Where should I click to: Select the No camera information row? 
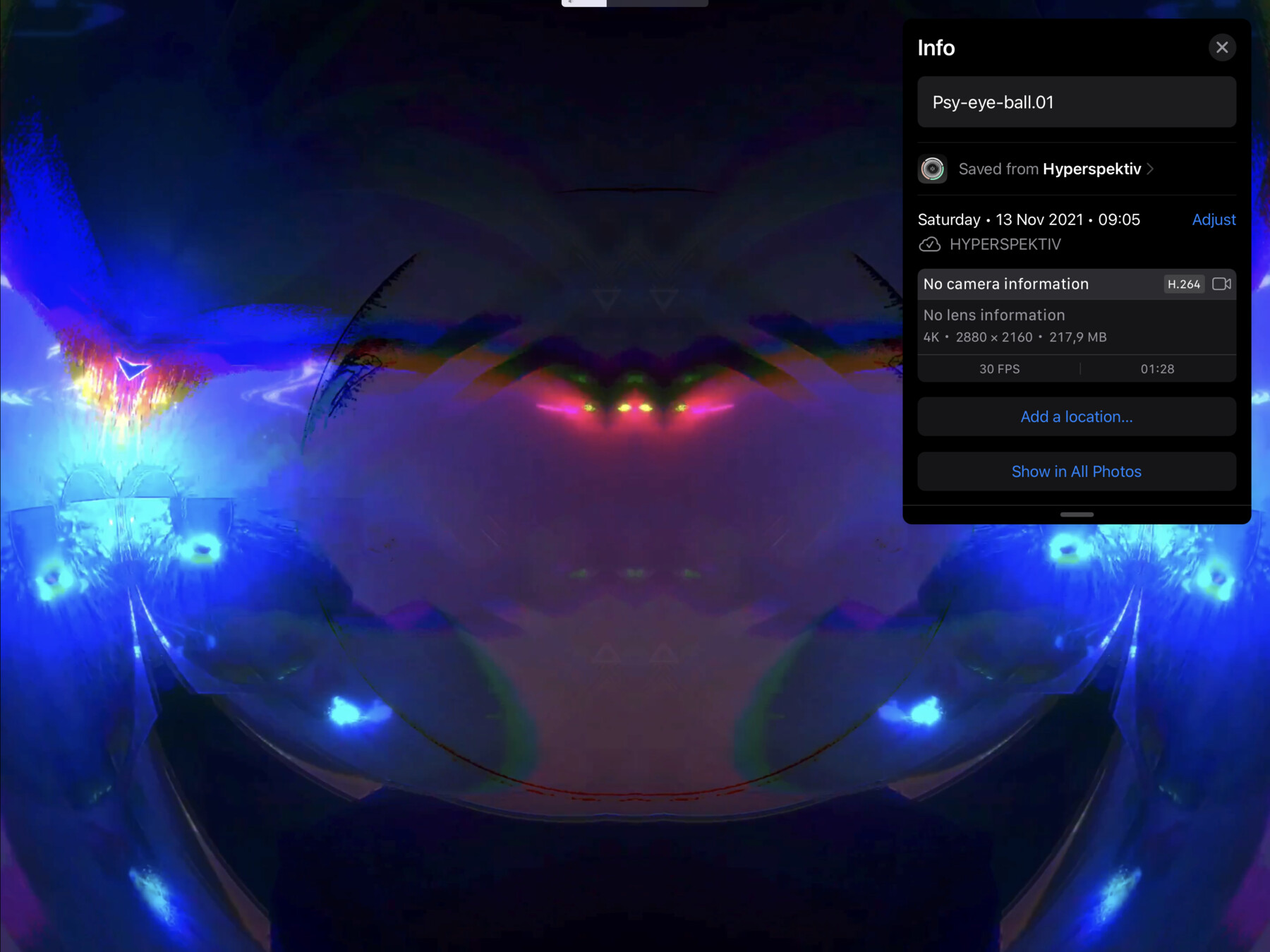(1005, 284)
